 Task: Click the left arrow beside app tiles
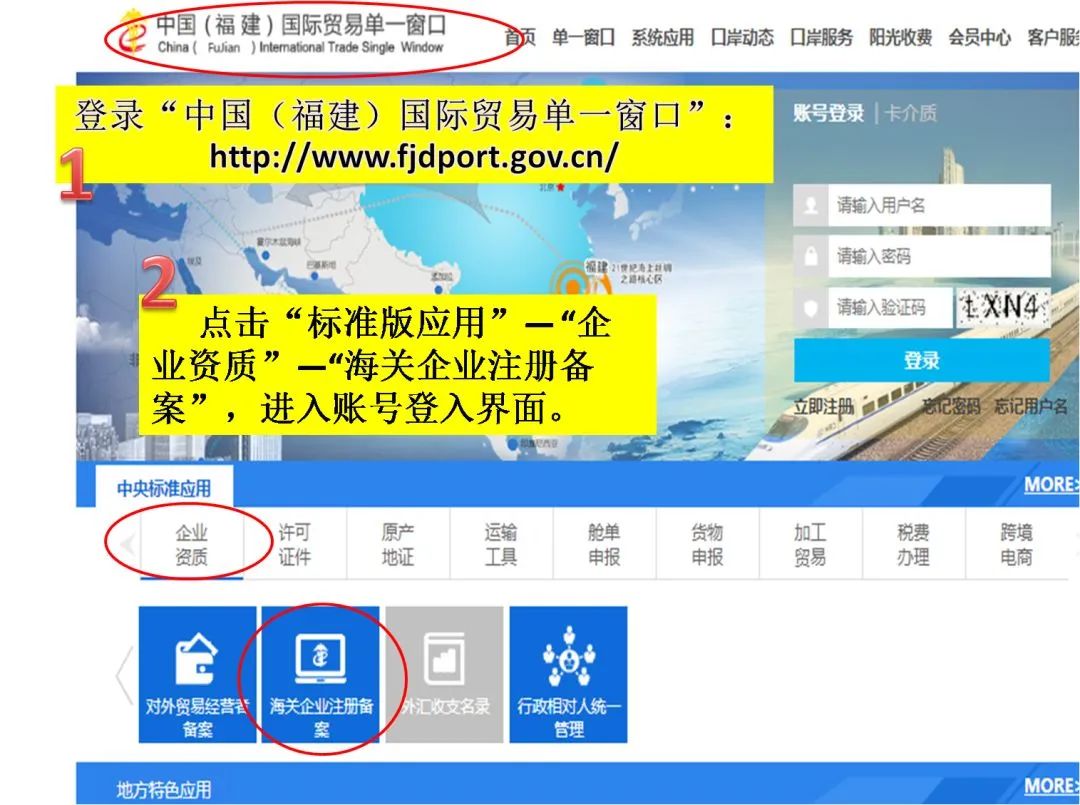pos(124,676)
